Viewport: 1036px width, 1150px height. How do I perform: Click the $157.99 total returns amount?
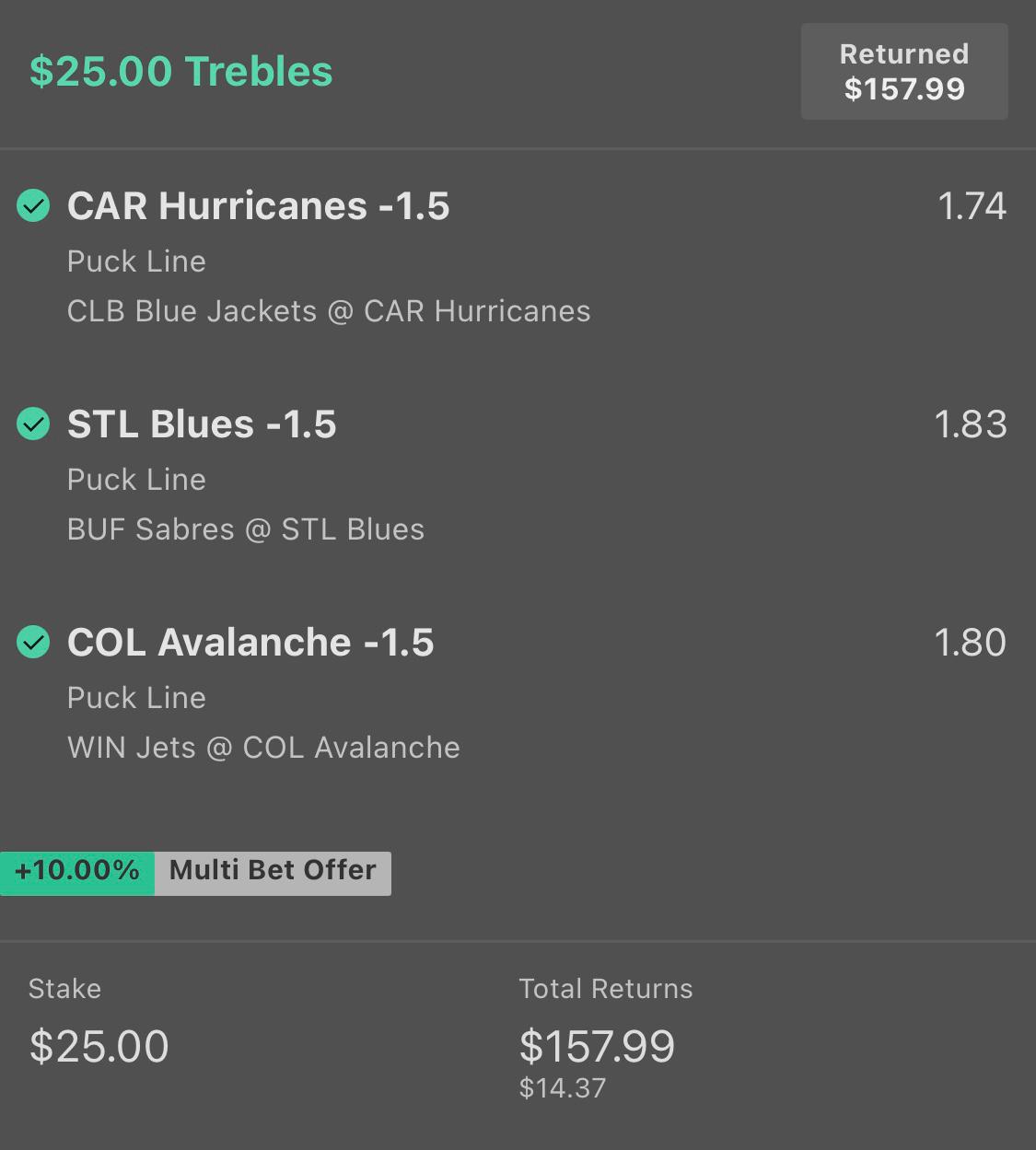tap(598, 1047)
